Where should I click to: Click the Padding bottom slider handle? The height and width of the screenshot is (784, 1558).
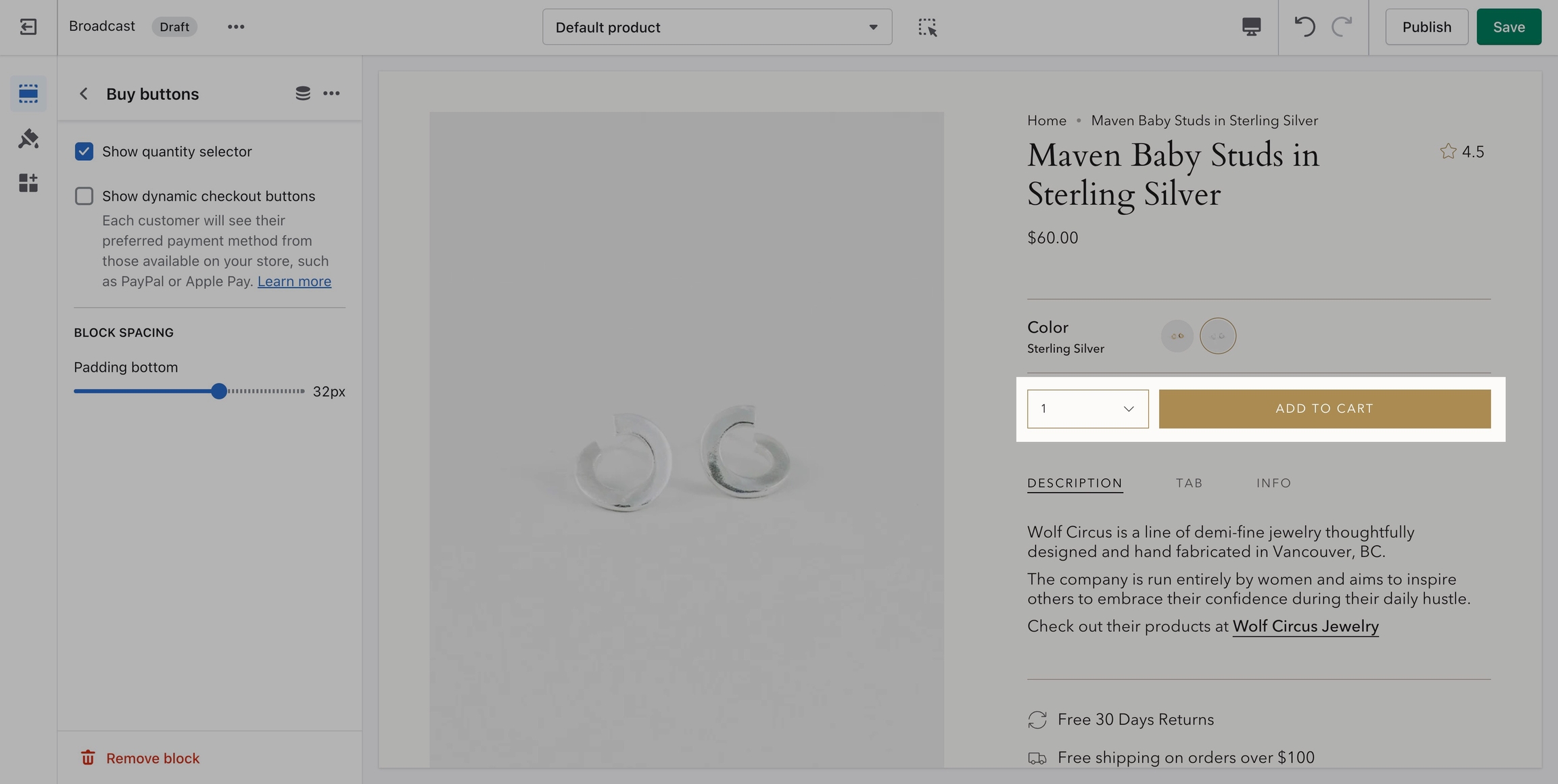(x=218, y=391)
